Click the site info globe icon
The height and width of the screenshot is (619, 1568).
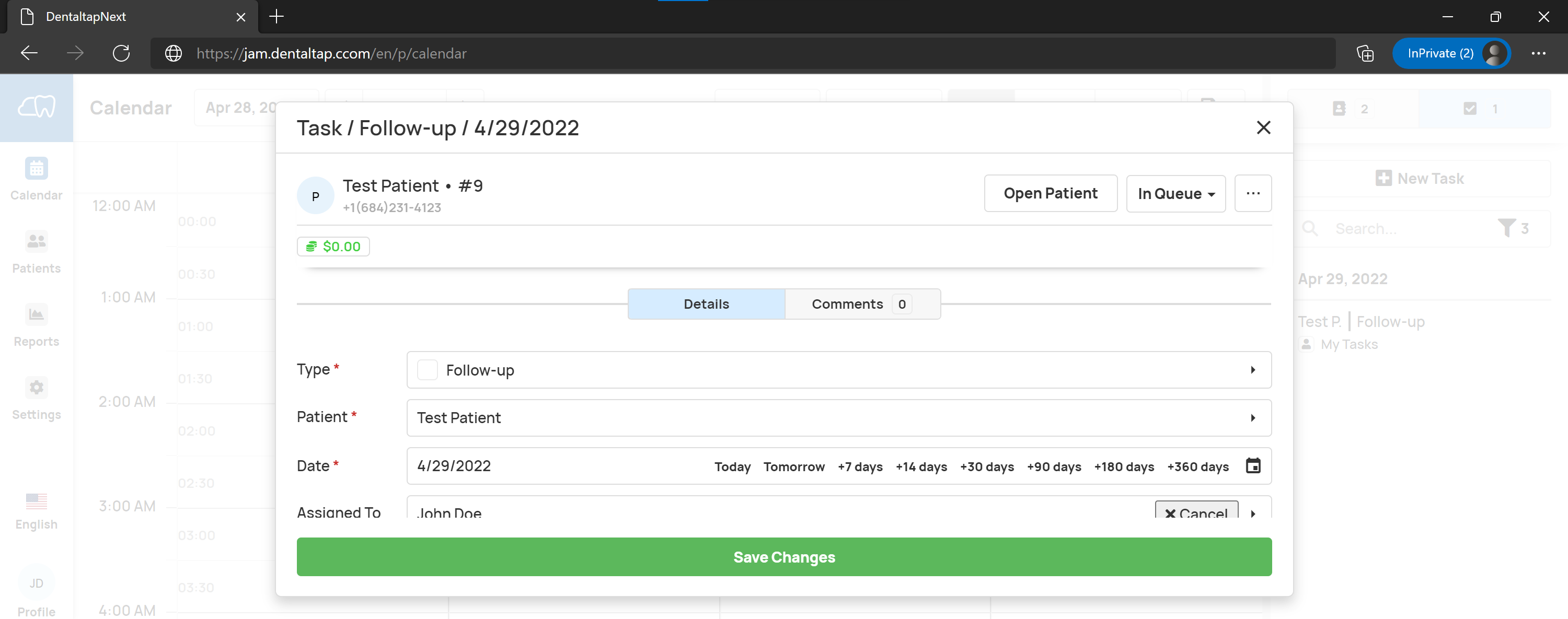[174, 53]
